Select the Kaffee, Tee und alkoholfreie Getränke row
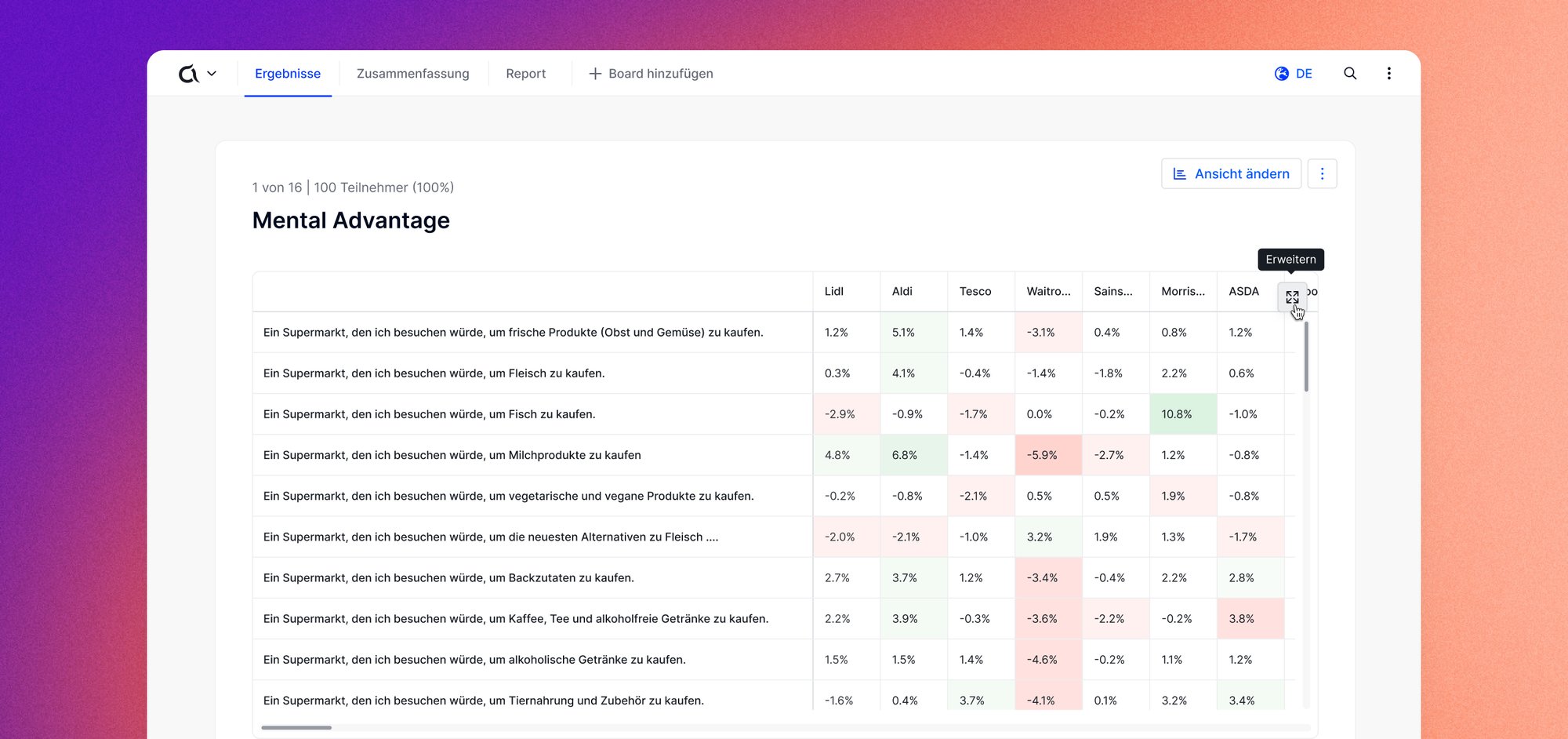 coord(533,619)
